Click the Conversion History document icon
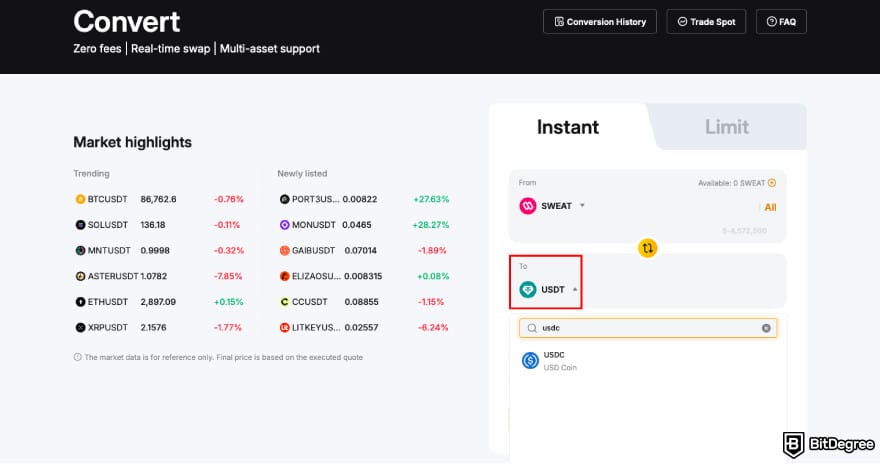Viewport: 880px width, 464px height. [x=559, y=22]
